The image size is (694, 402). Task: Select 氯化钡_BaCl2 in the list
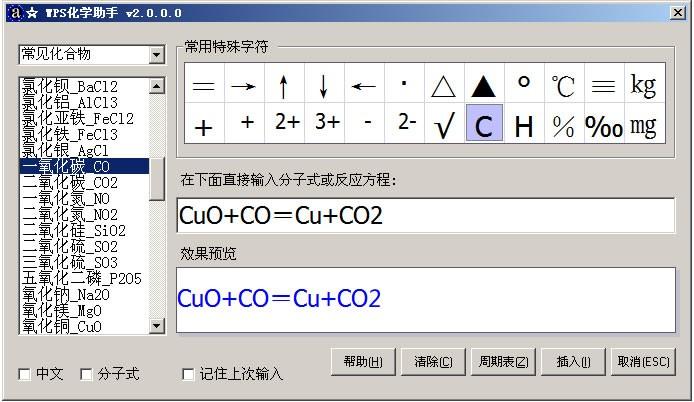(85, 86)
